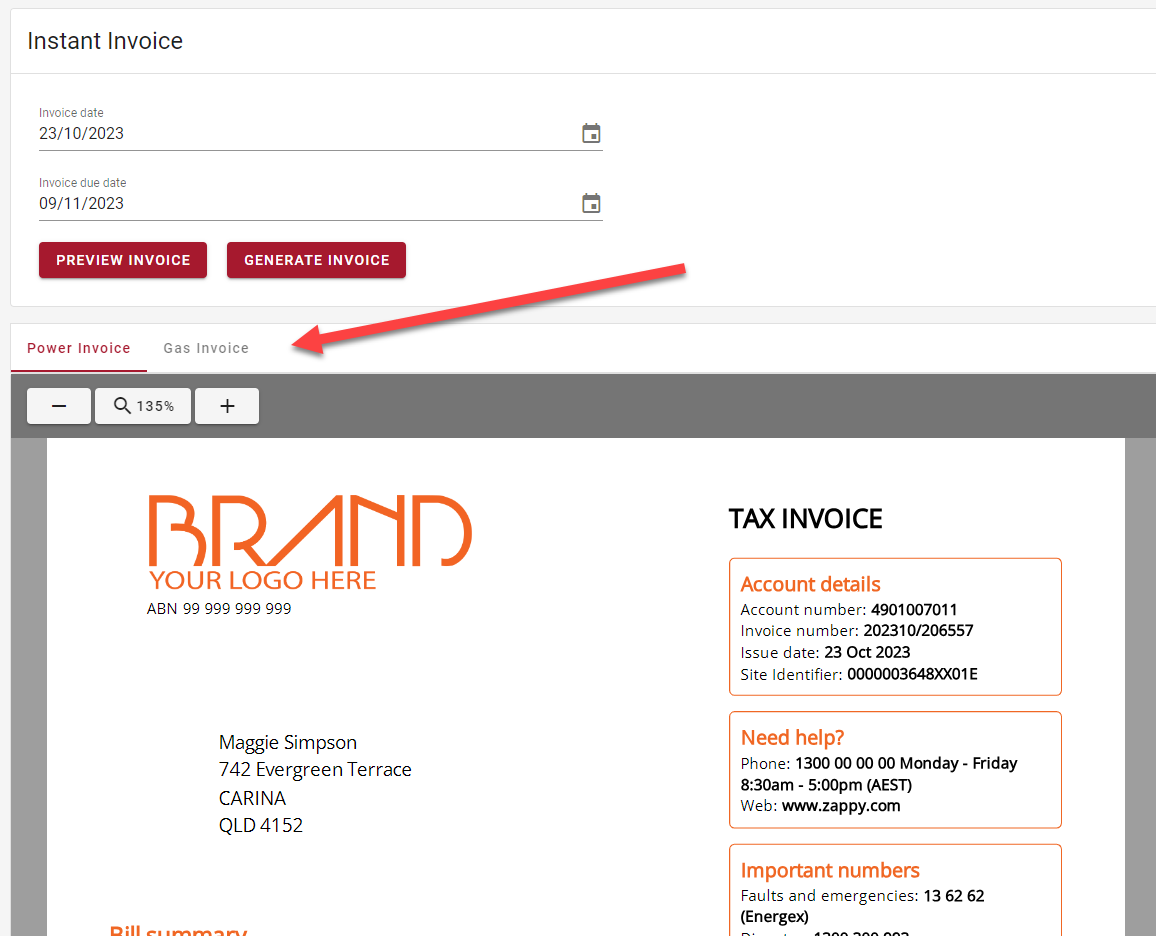Image resolution: width=1156 pixels, height=936 pixels.
Task: Click the Need help section heading
Action: click(x=792, y=737)
